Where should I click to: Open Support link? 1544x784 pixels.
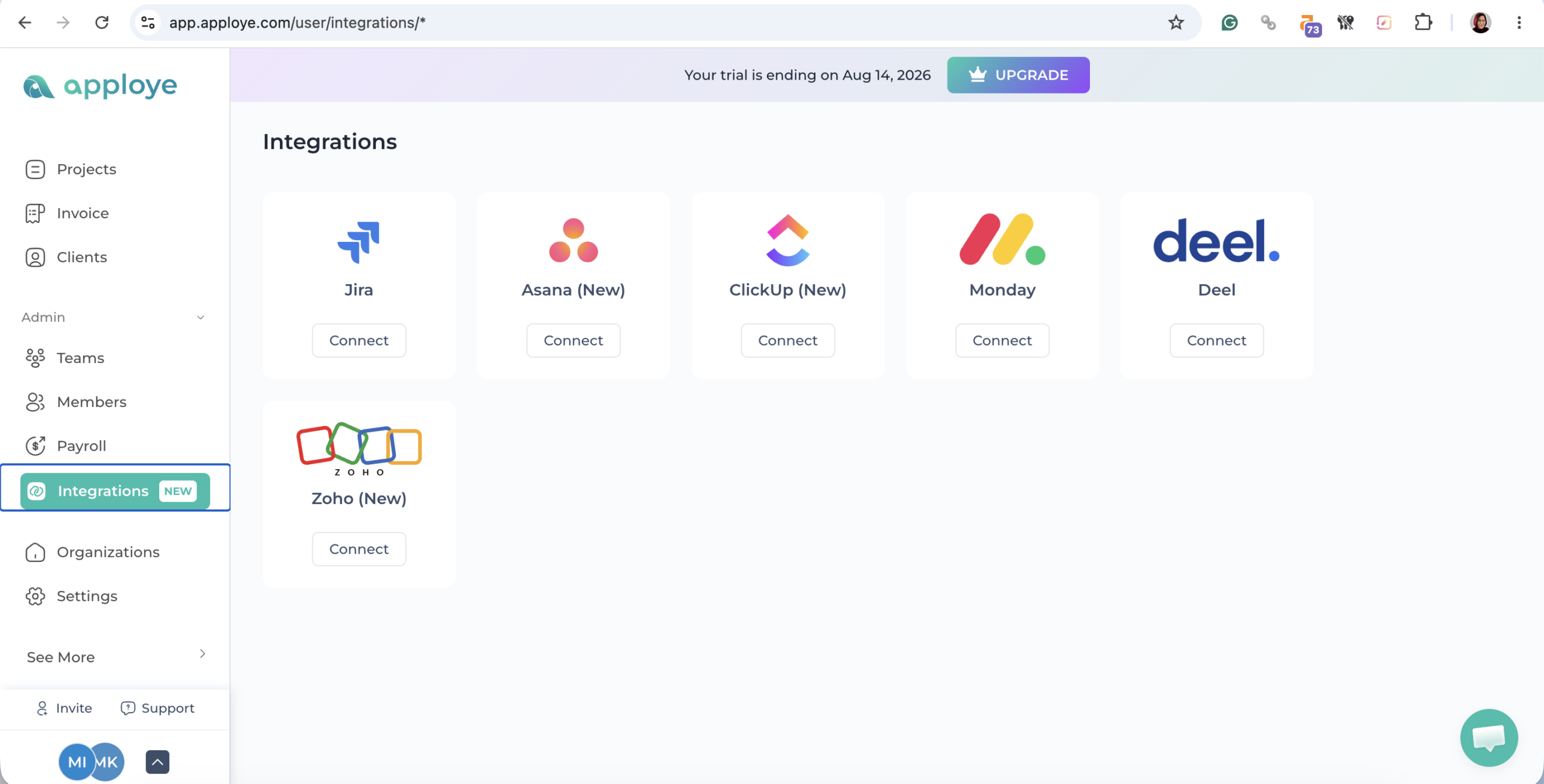tap(157, 708)
